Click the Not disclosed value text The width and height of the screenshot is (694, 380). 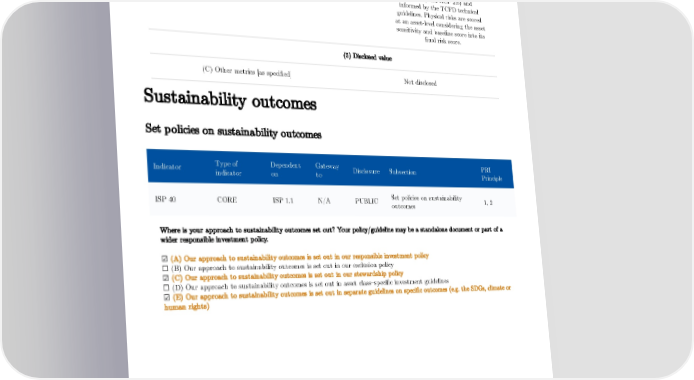420,83
